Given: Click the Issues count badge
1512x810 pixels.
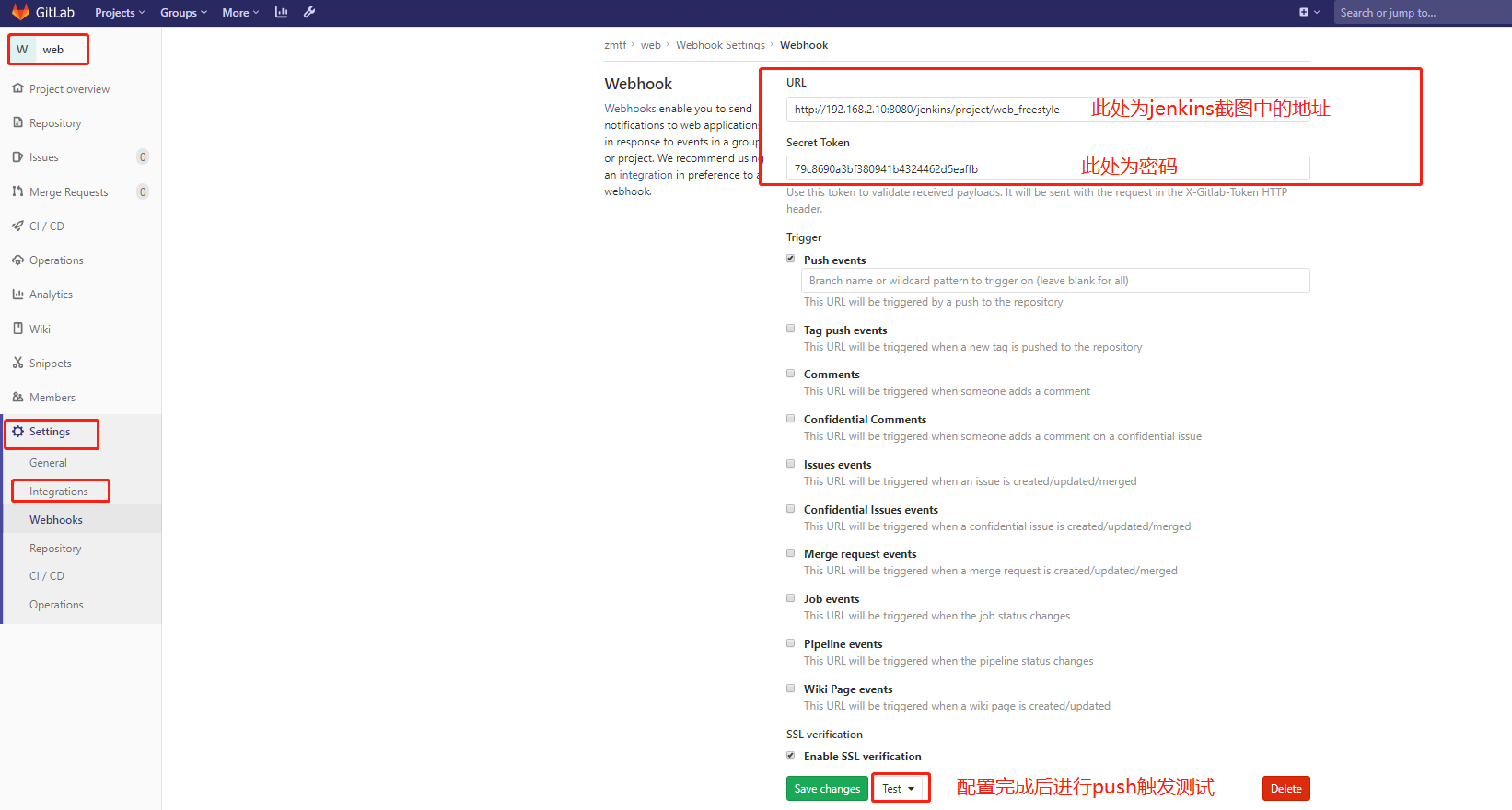Looking at the screenshot, I should pos(143,157).
